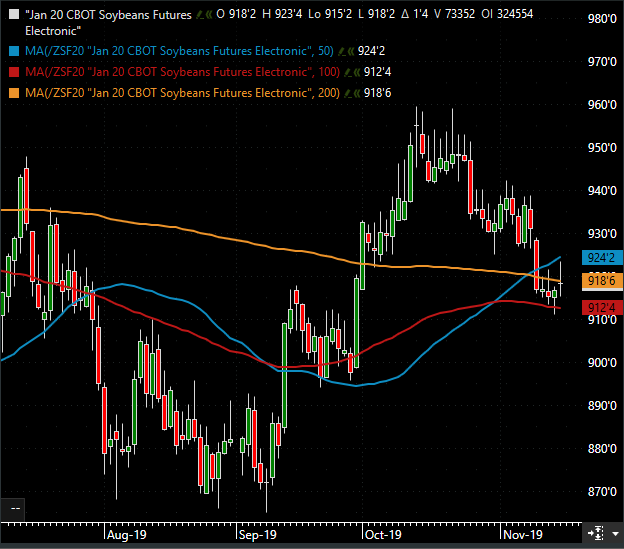Click the blue MA 50 color swatch
Screen dimensions: 624x549
pos(14,51)
